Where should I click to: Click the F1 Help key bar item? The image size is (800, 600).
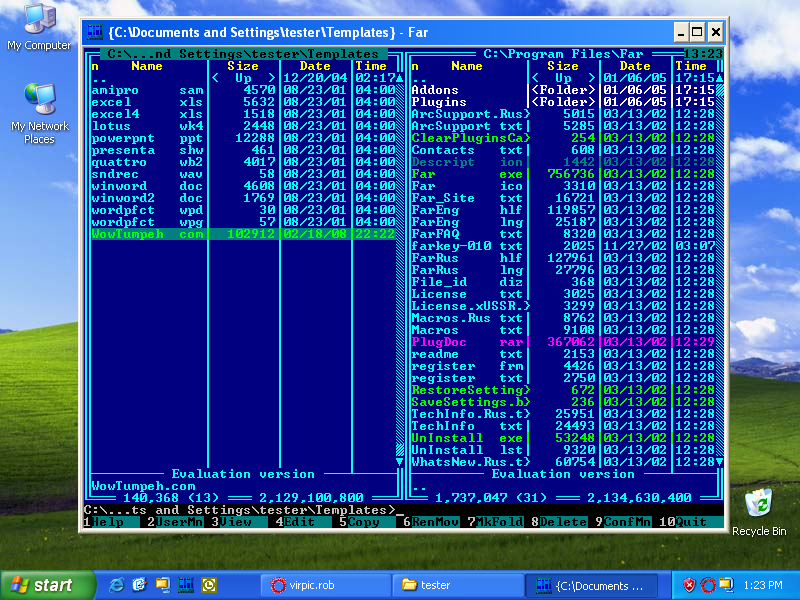(111, 522)
